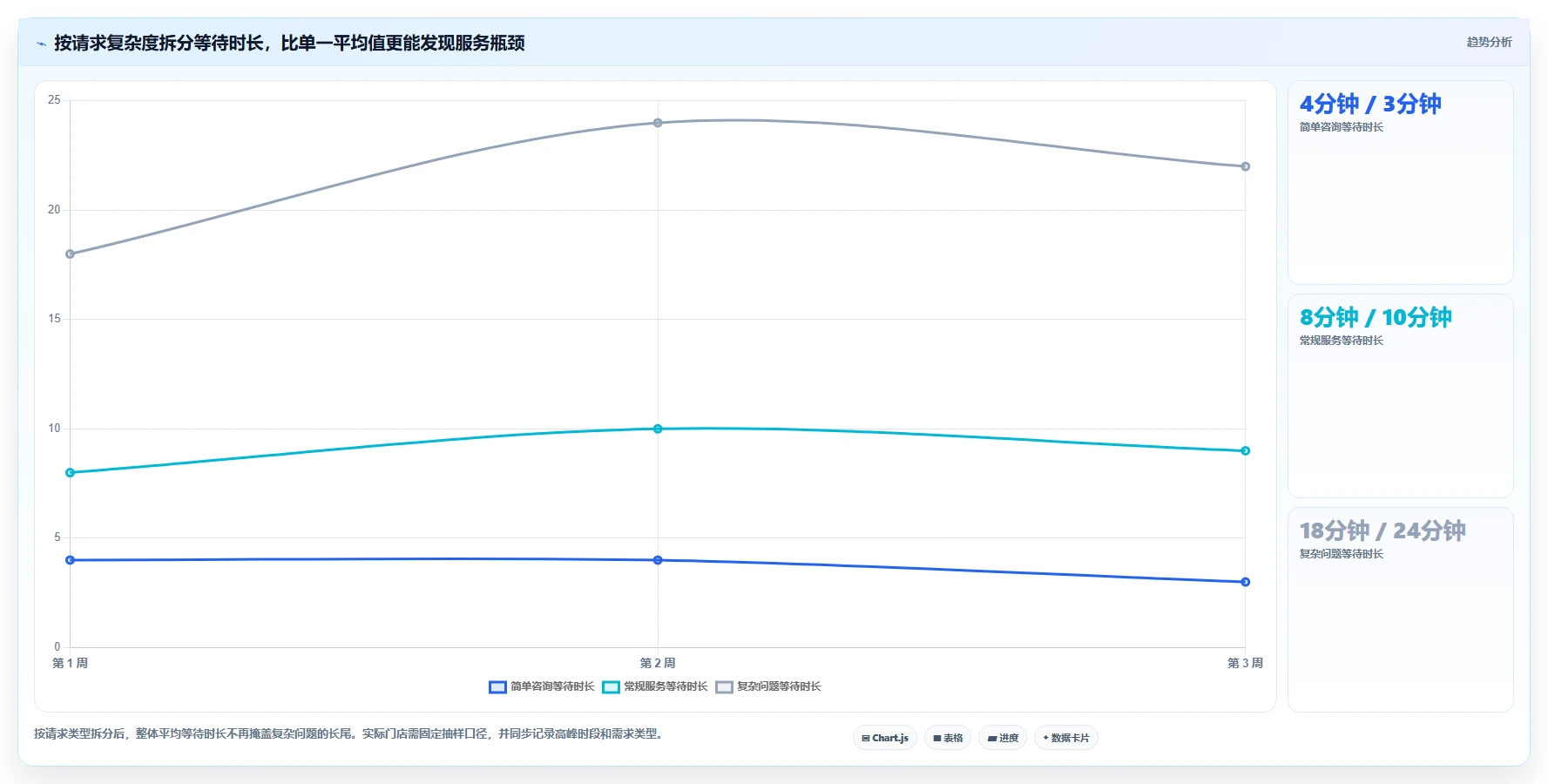Click the y-axis label 5
1548x784 pixels.
pos(57,537)
